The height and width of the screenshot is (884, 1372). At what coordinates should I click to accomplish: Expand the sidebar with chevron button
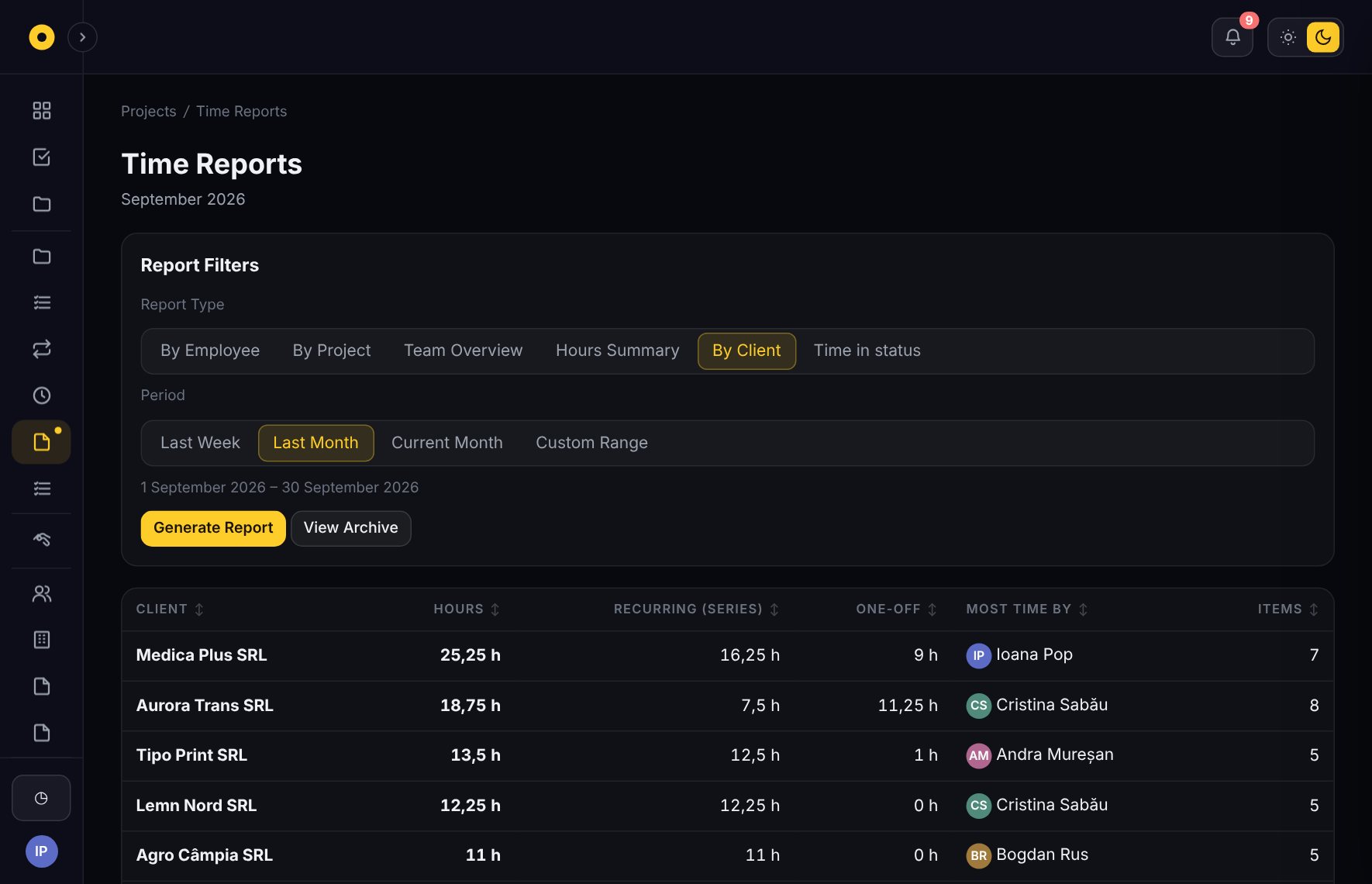tap(82, 37)
